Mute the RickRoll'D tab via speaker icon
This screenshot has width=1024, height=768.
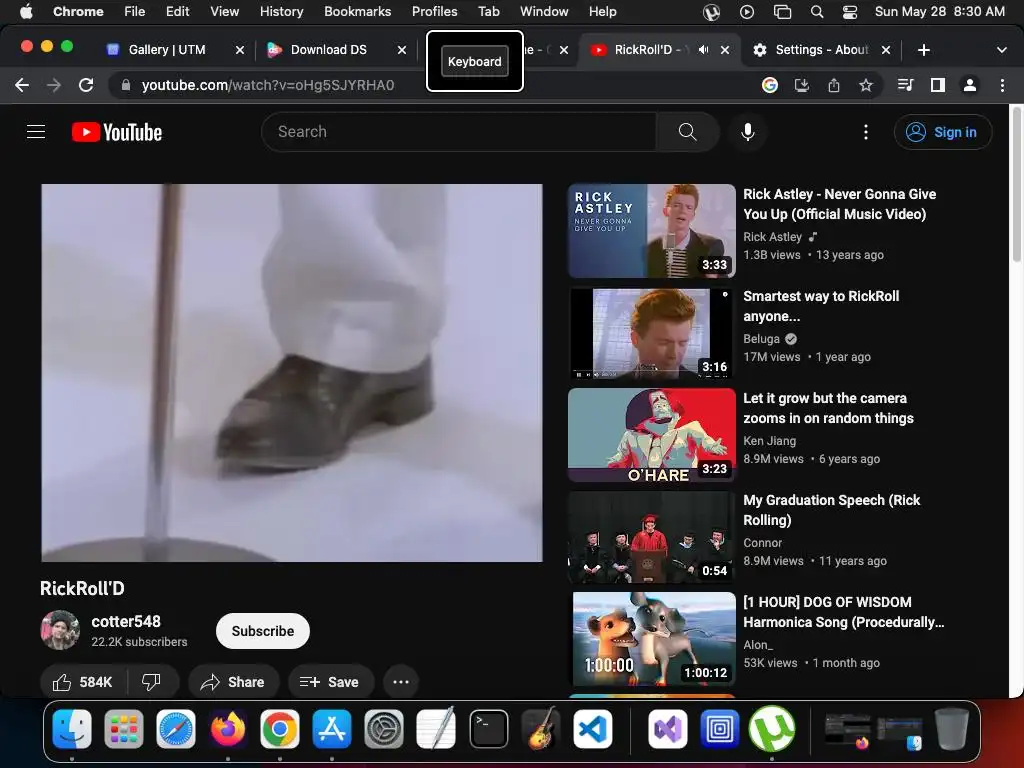coord(703,50)
